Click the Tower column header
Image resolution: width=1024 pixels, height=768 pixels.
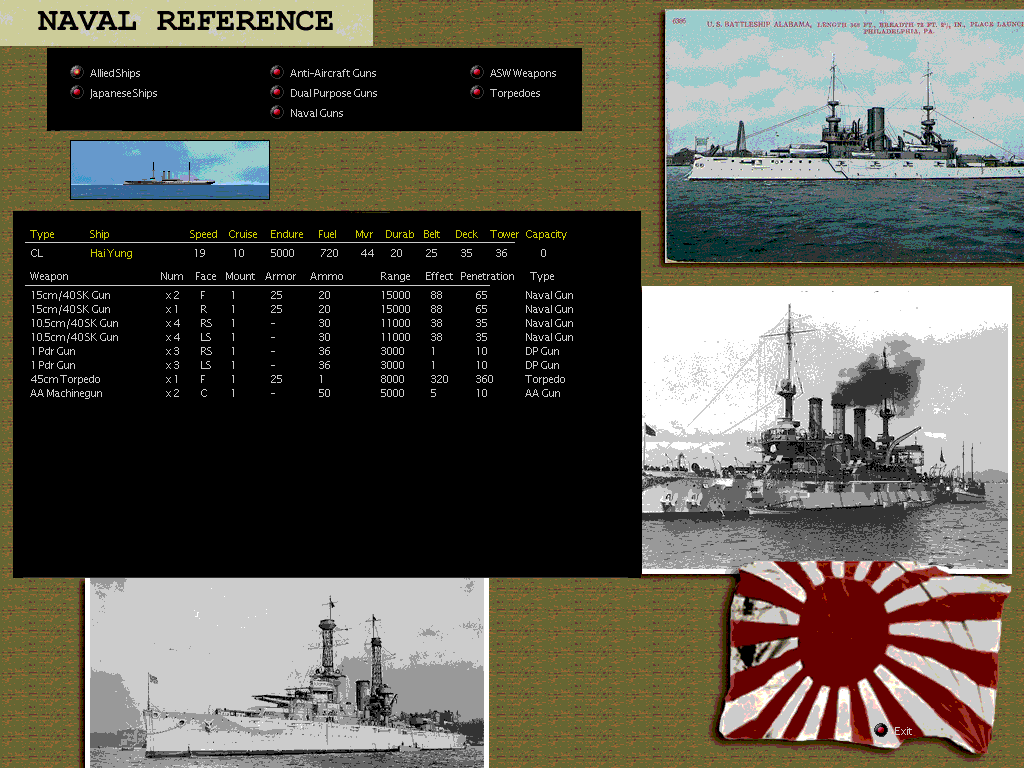pos(504,234)
